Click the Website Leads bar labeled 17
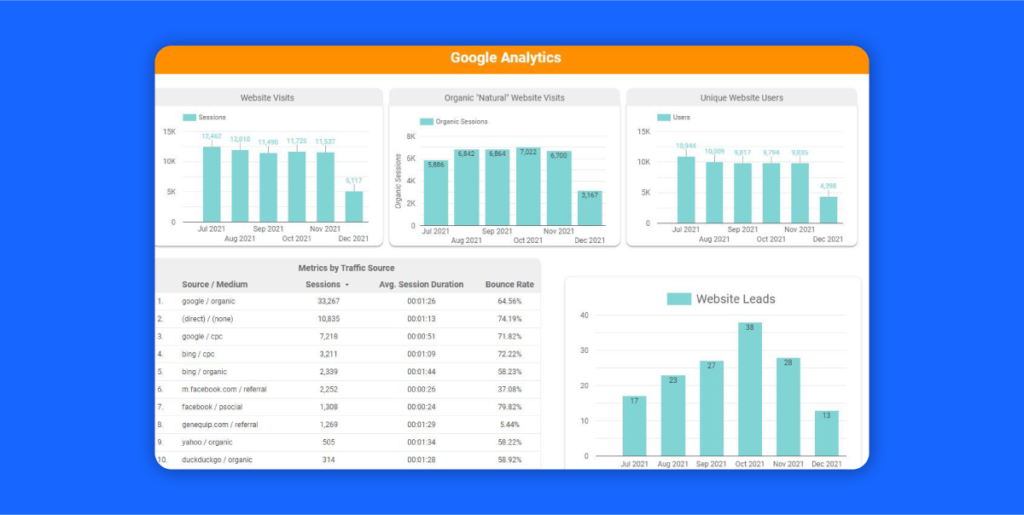 click(x=634, y=426)
